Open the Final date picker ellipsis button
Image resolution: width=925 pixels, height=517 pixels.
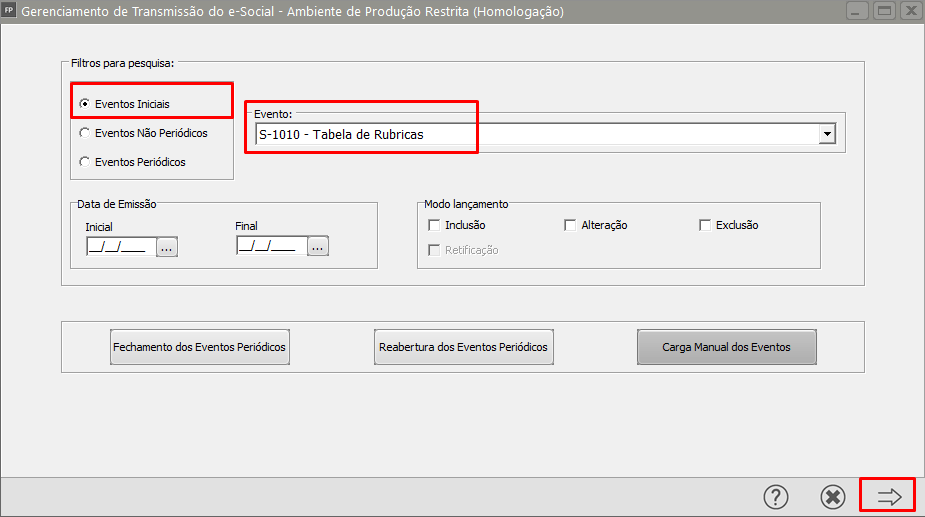coord(318,246)
